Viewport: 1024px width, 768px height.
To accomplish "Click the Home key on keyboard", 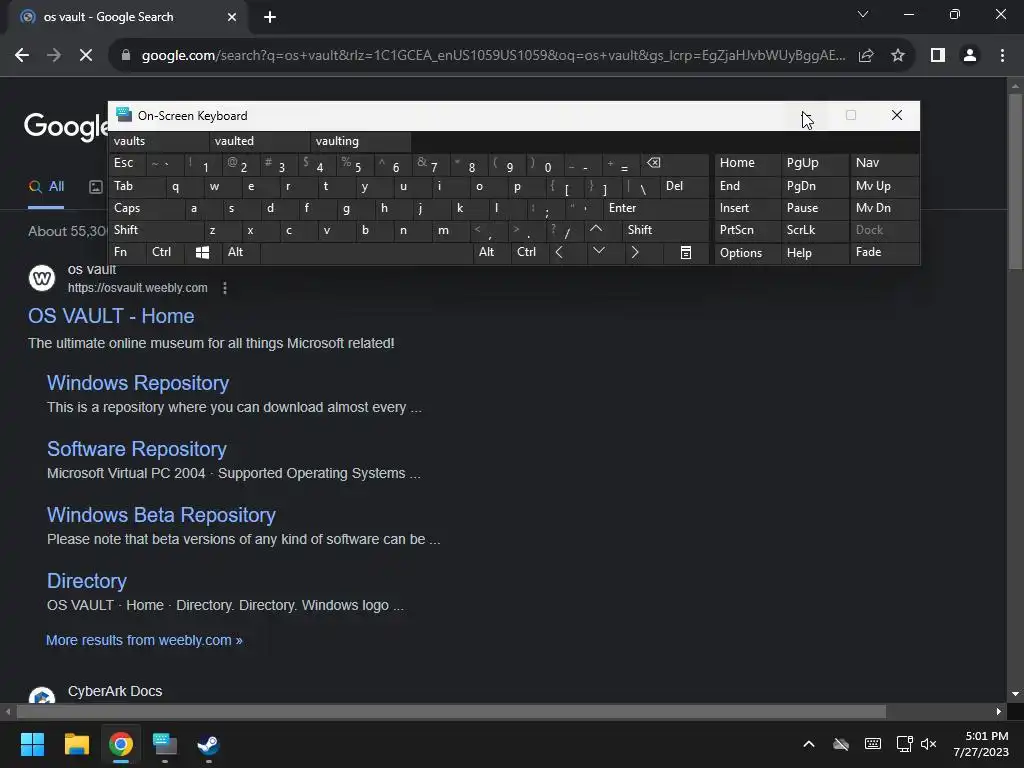I will (747, 163).
